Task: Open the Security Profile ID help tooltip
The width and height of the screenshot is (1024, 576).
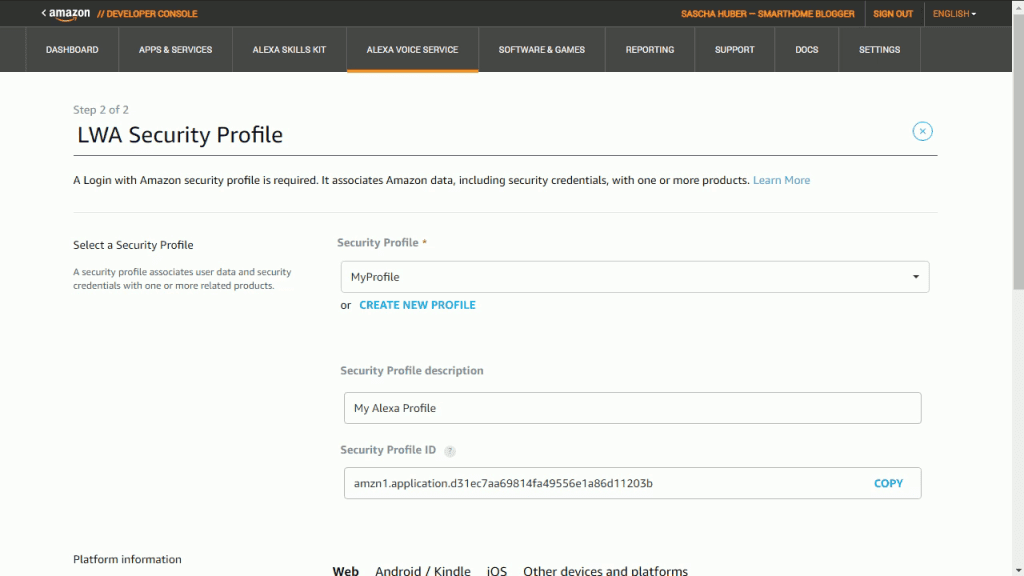Action: tap(450, 451)
